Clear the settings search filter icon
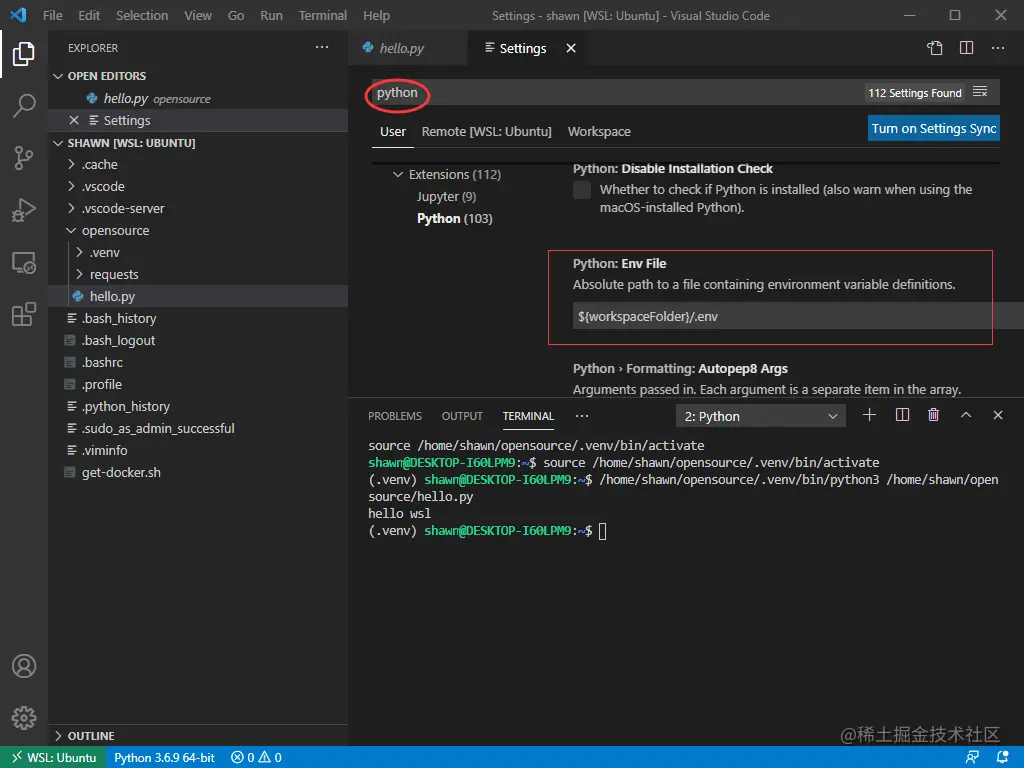The image size is (1024, 768). click(x=980, y=92)
